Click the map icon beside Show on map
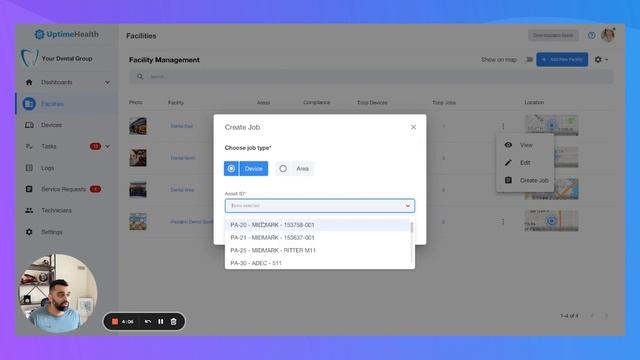The height and width of the screenshot is (360, 640). tap(529, 60)
